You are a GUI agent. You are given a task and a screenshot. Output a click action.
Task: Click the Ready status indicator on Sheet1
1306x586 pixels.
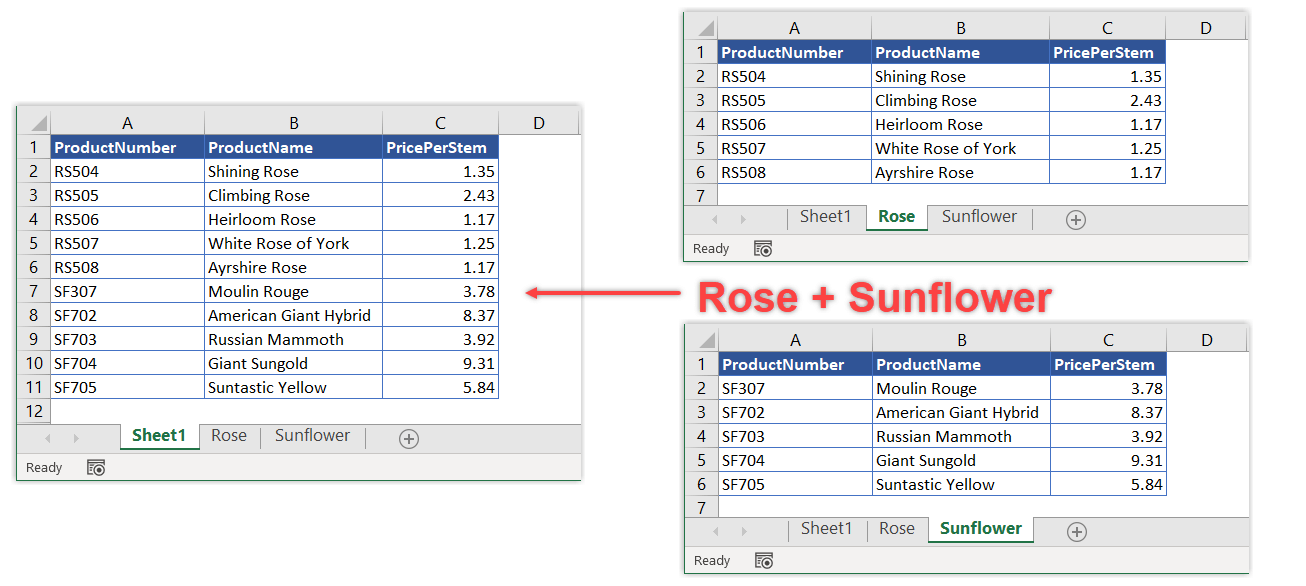point(43,467)
